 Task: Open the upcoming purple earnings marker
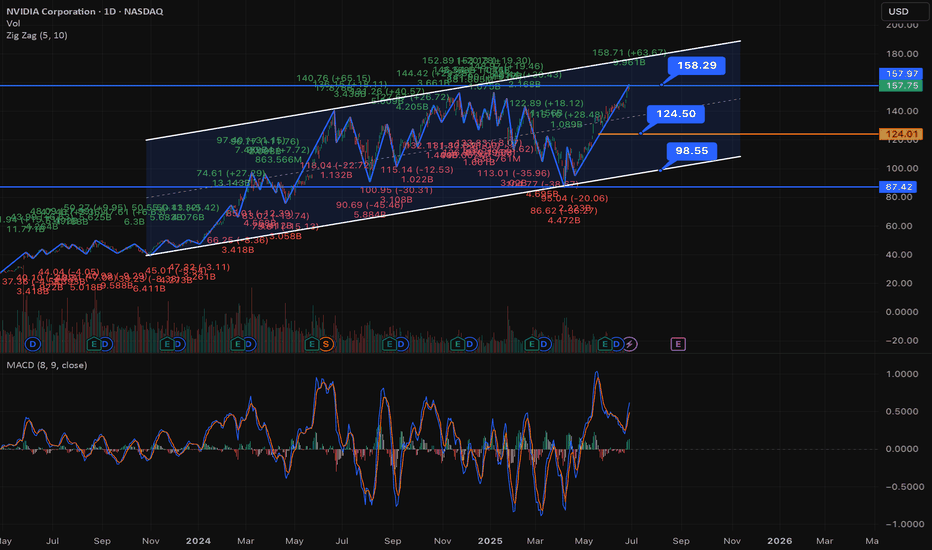tap(678, 344)
